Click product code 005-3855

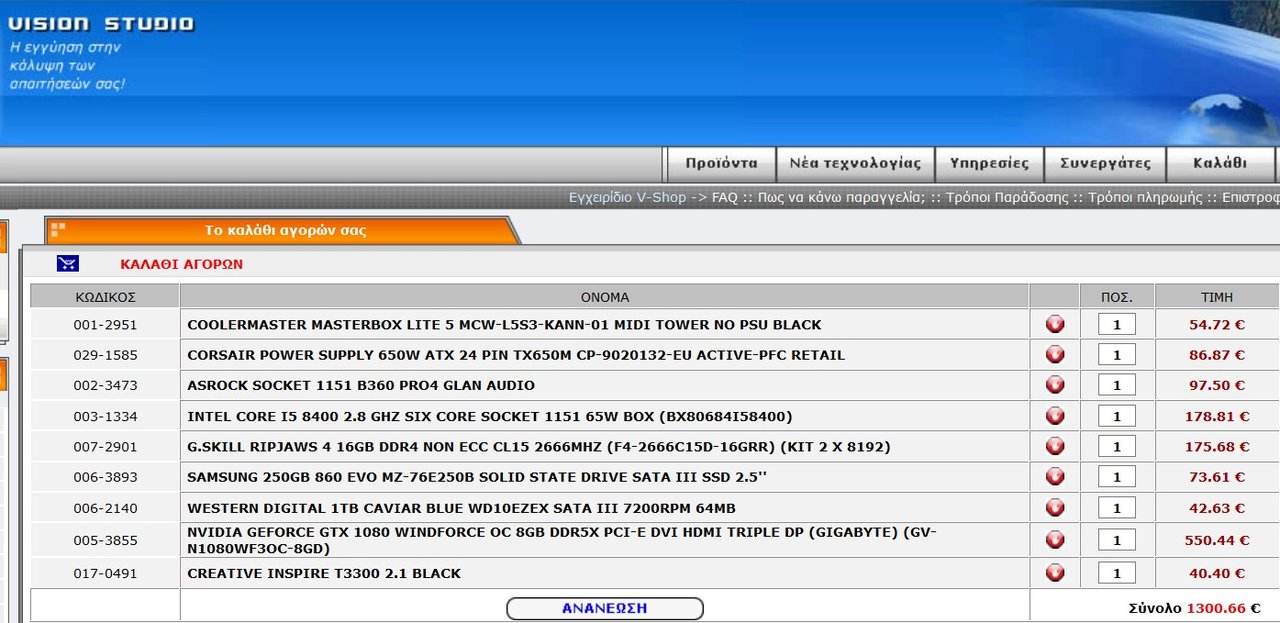[x=105, y=540]
